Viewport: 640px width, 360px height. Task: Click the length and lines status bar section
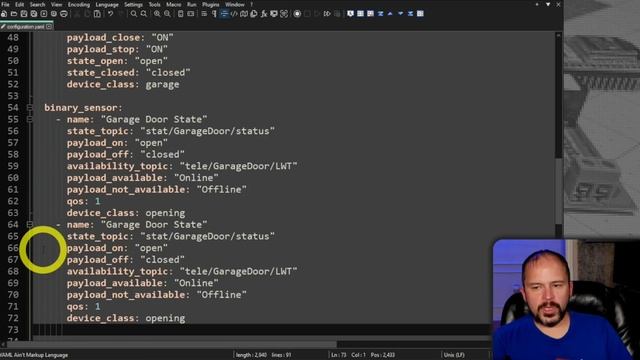point(263,355)
